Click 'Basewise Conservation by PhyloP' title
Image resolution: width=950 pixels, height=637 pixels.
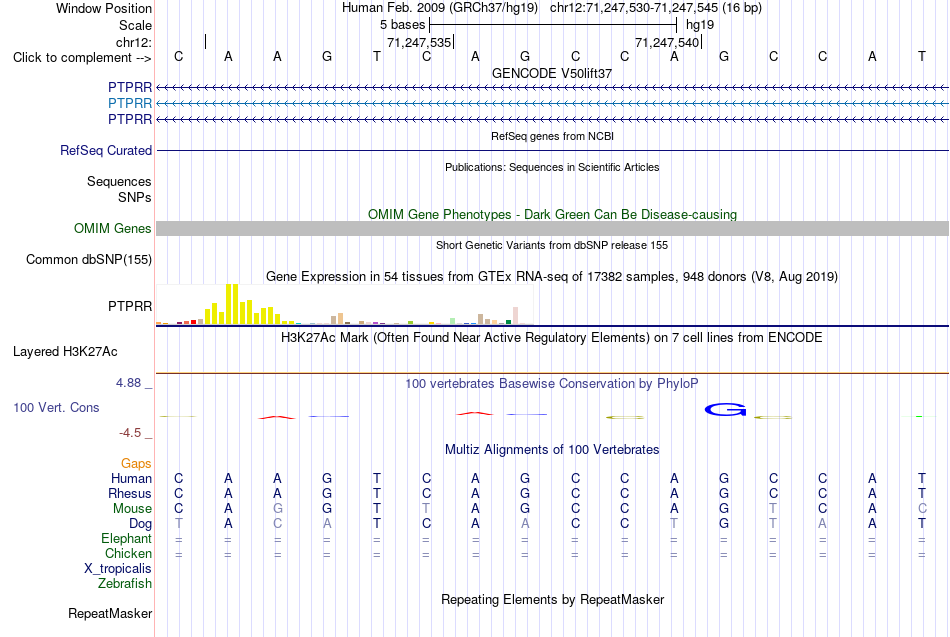(x=552, y=384)
